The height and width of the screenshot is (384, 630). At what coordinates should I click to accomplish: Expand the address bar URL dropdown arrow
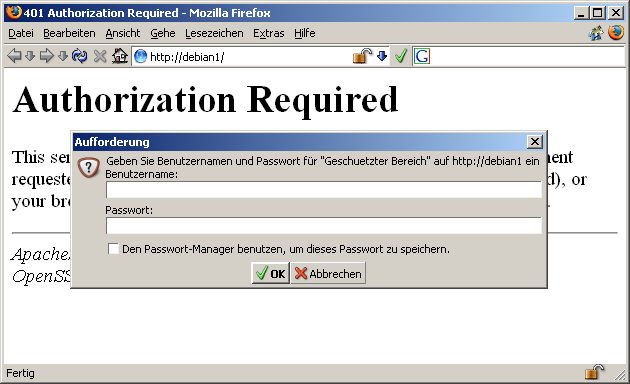382,56
